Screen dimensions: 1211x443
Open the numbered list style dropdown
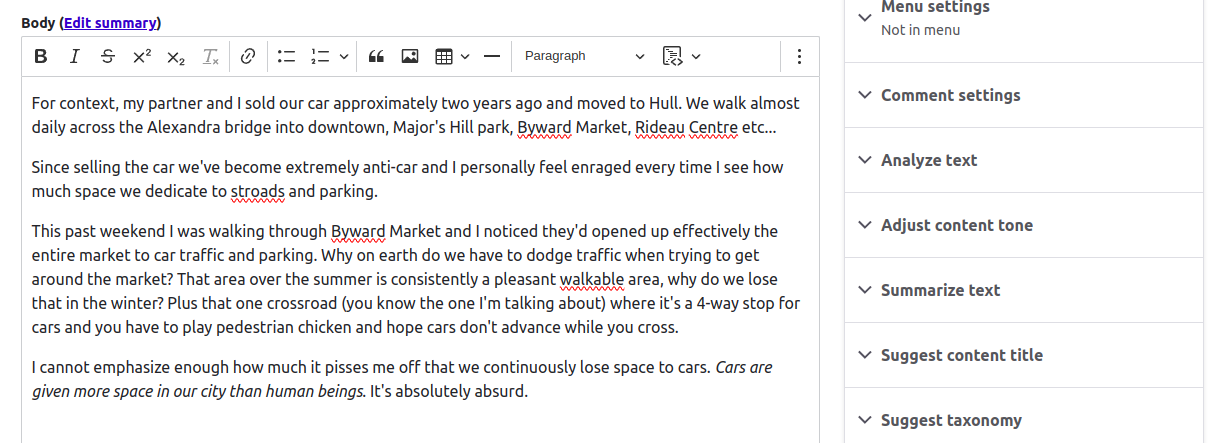tap(343, 57)
